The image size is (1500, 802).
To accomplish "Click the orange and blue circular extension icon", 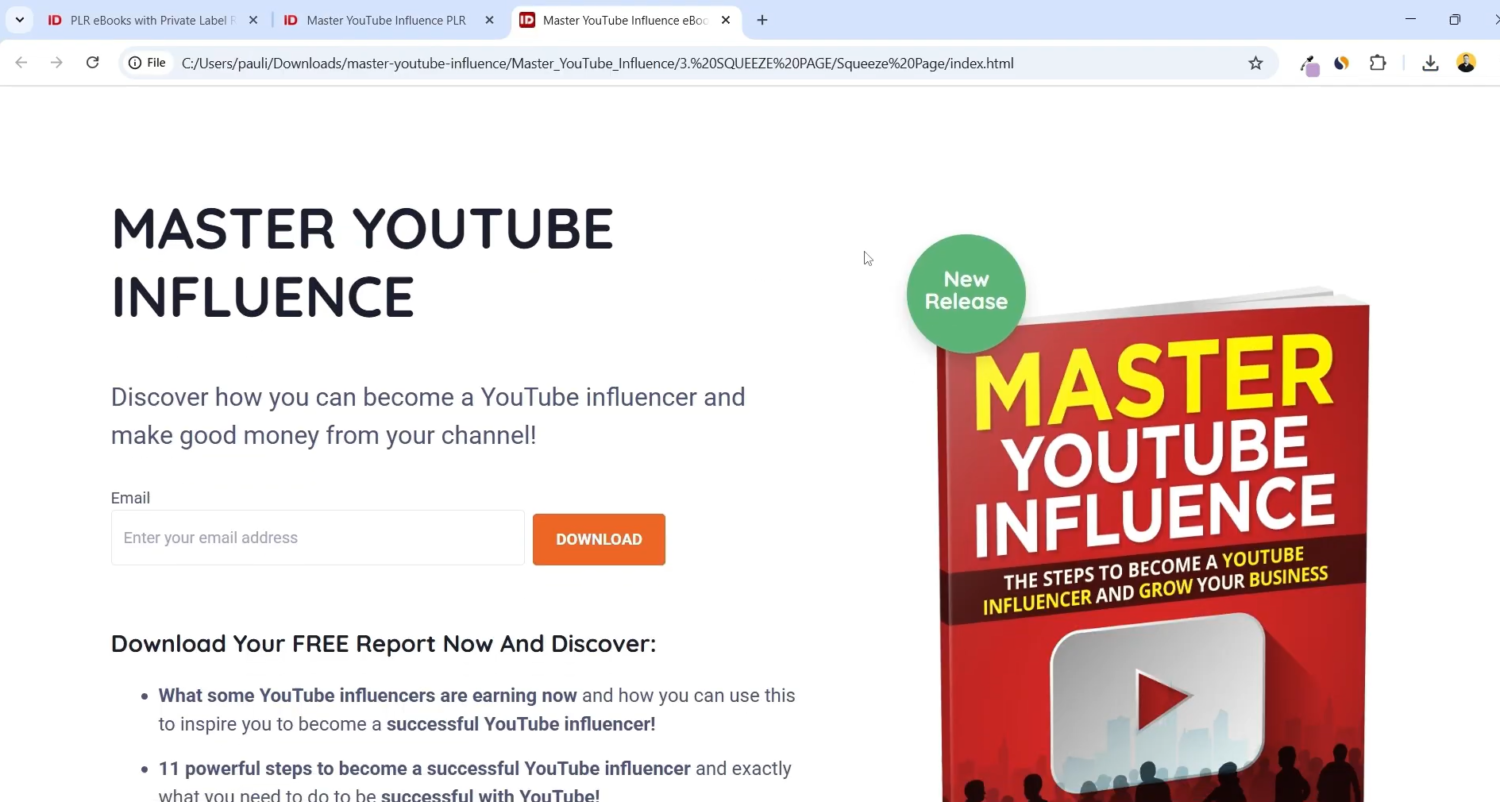I will 1341,63.
